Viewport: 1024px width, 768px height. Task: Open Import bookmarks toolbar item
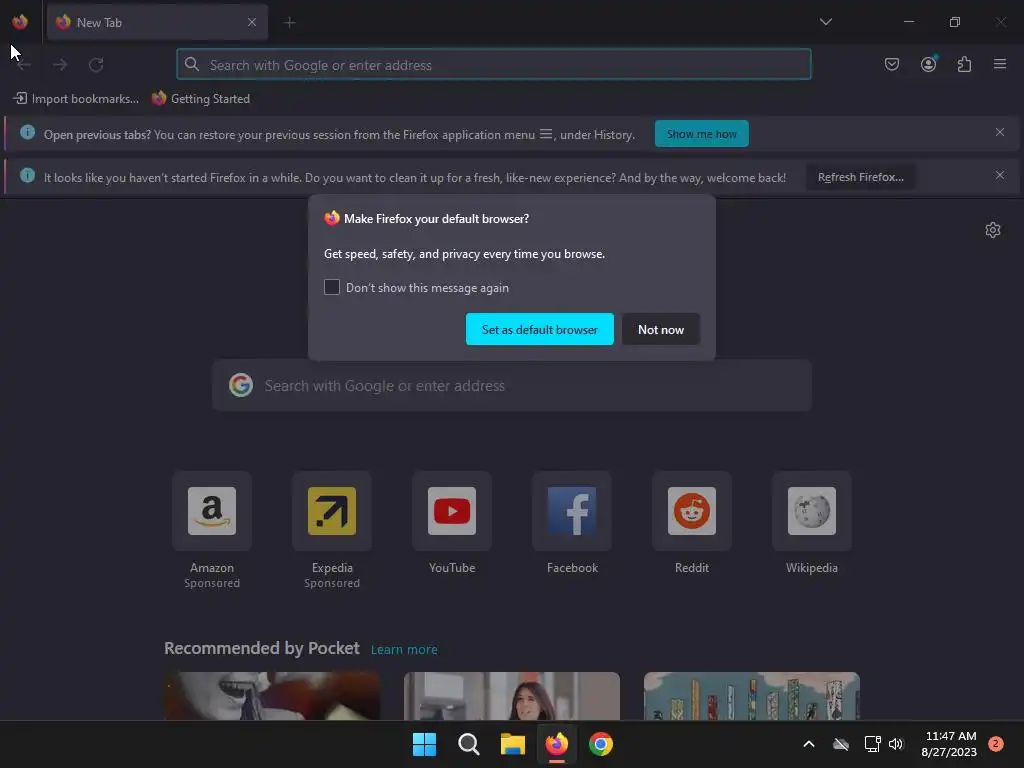(x=76, y=99)
